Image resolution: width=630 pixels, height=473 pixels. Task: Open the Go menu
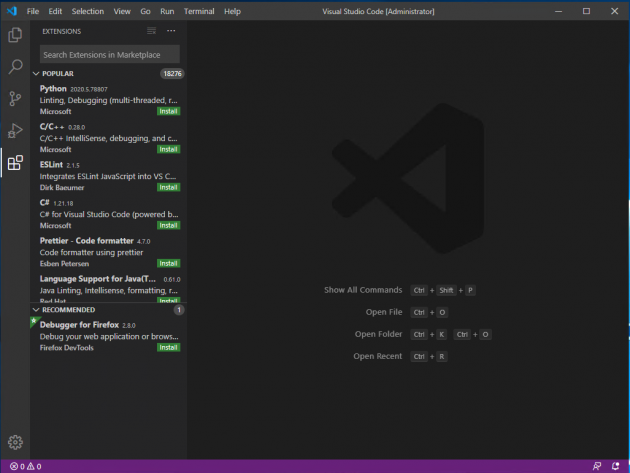145,11
